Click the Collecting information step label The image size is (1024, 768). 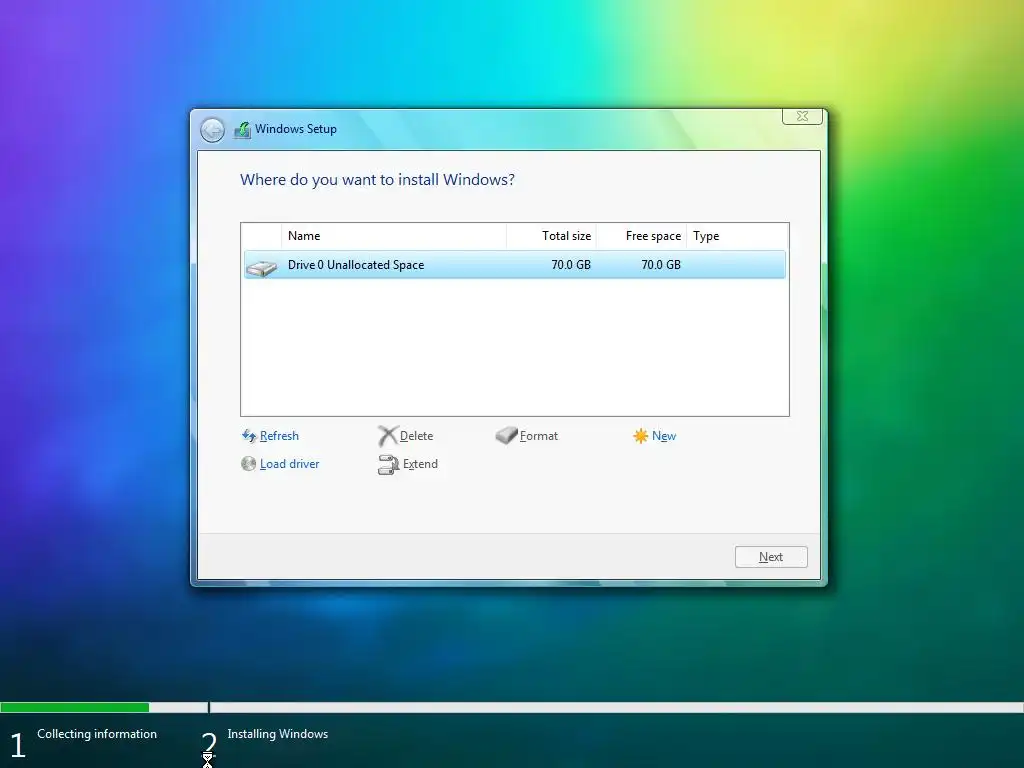[x=97, y=734]
